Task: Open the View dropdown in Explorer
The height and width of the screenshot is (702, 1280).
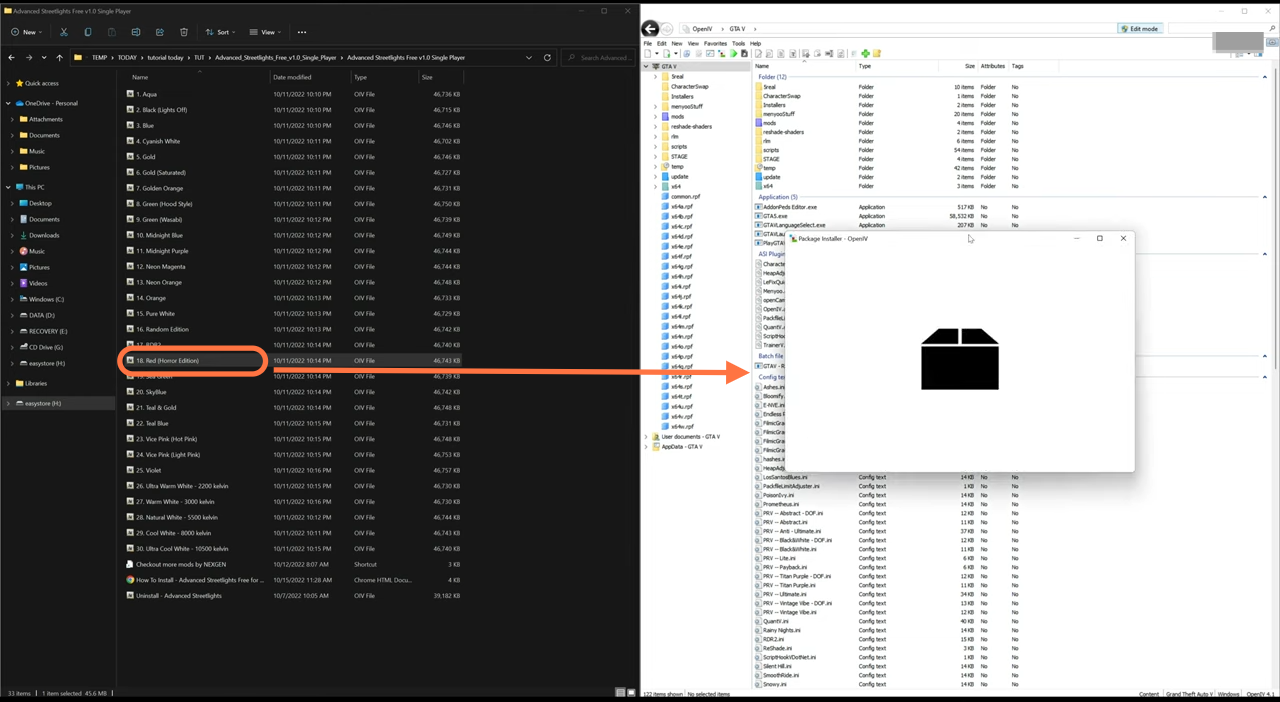Action: point(265,32)
